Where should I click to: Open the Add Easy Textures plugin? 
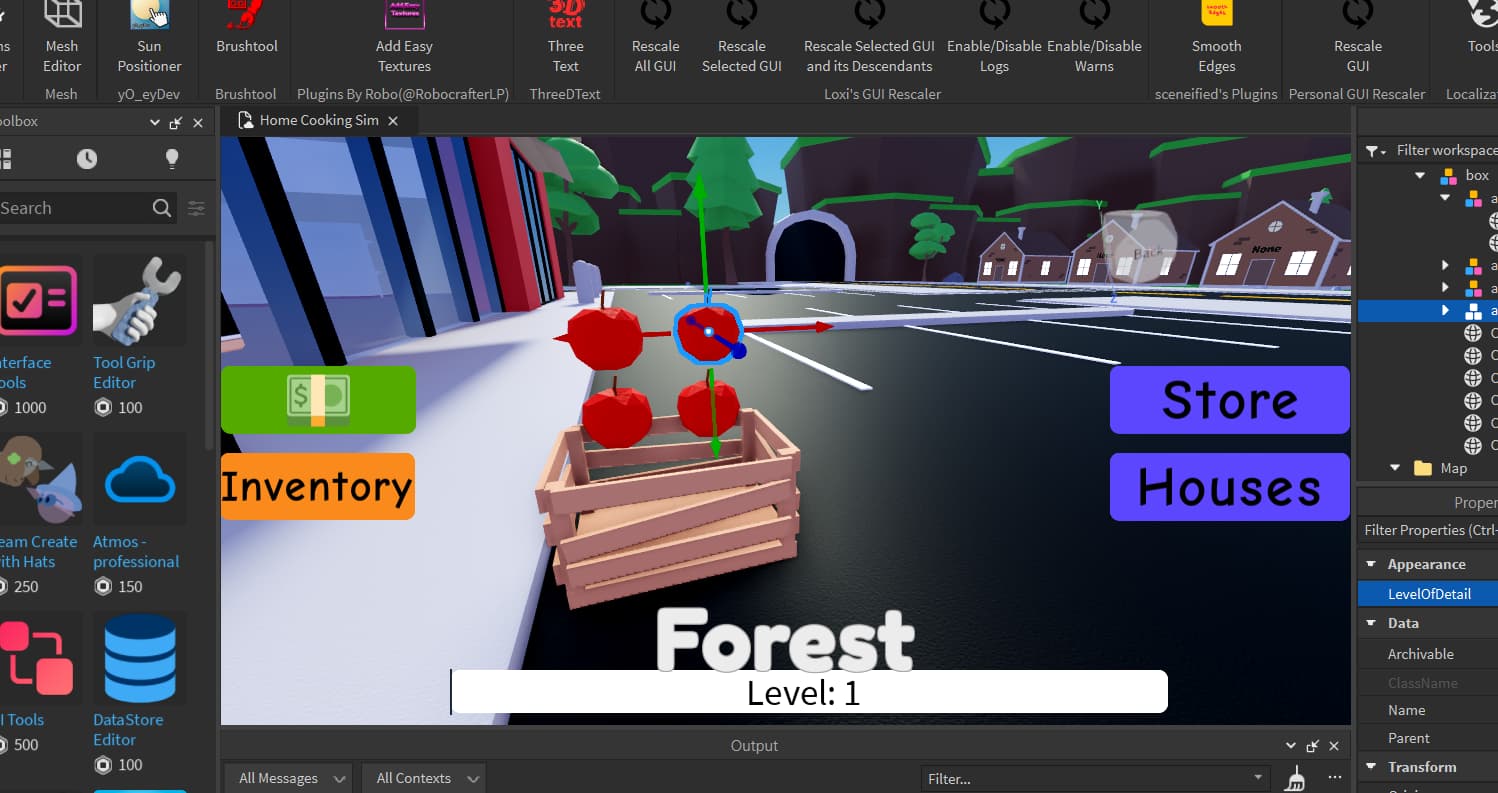click(403, 35)
